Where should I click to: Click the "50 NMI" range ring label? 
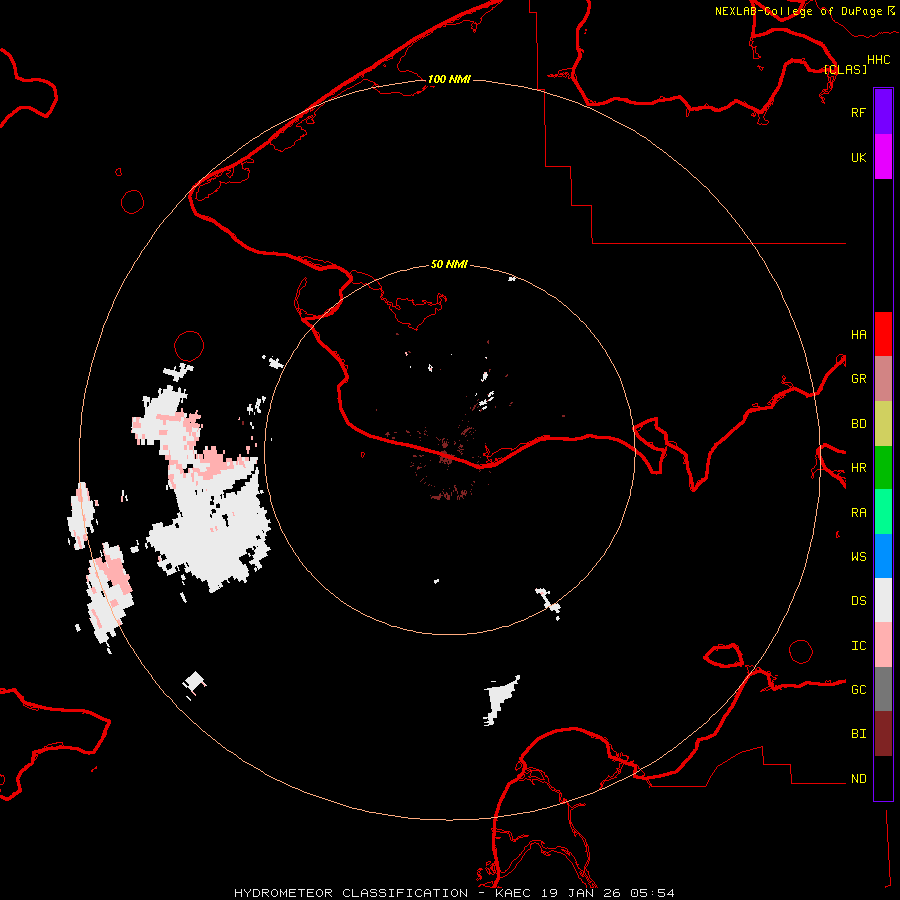tap(449, 264)
